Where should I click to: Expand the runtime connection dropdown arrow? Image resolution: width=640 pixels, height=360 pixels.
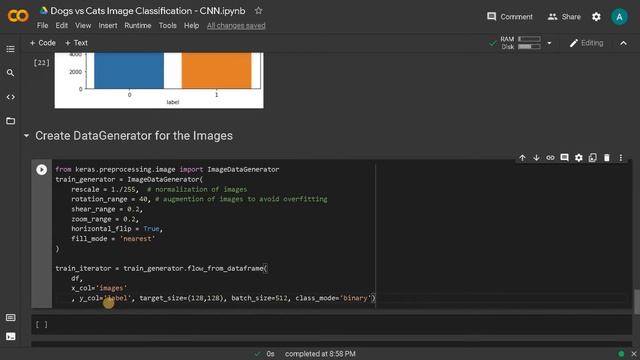click(549, 43)
